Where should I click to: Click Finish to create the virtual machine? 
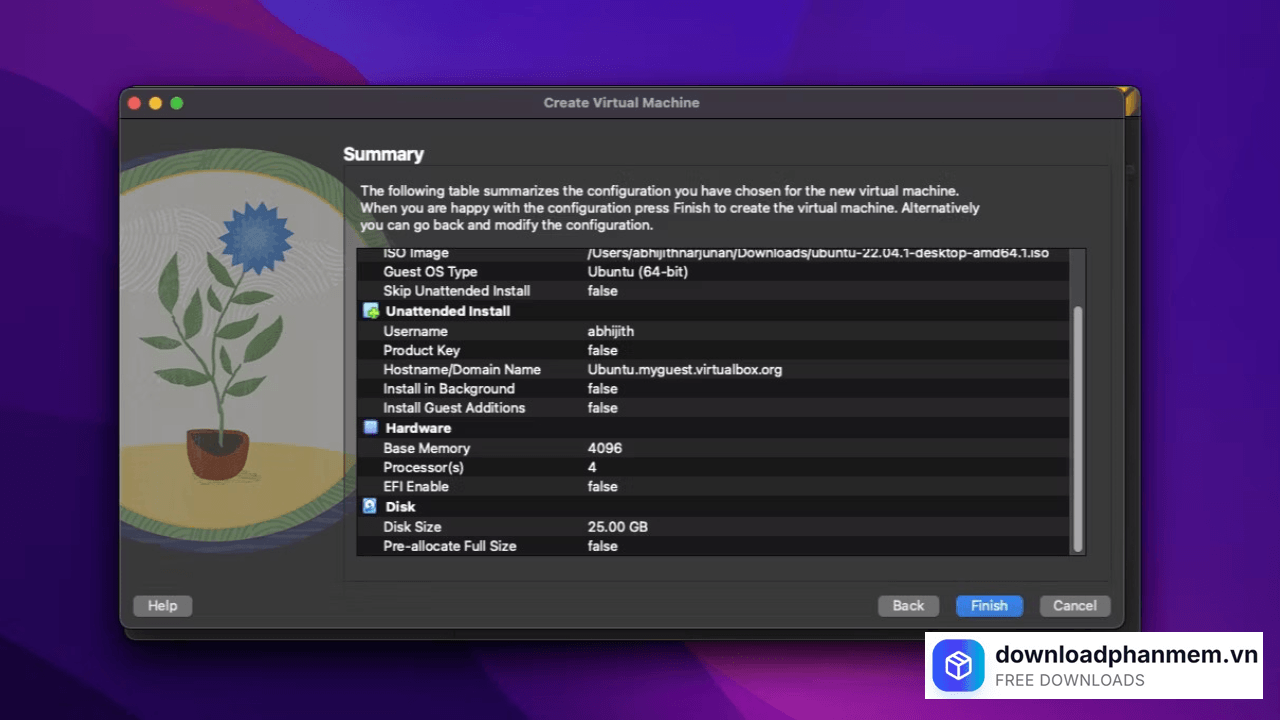pos(988,605)
